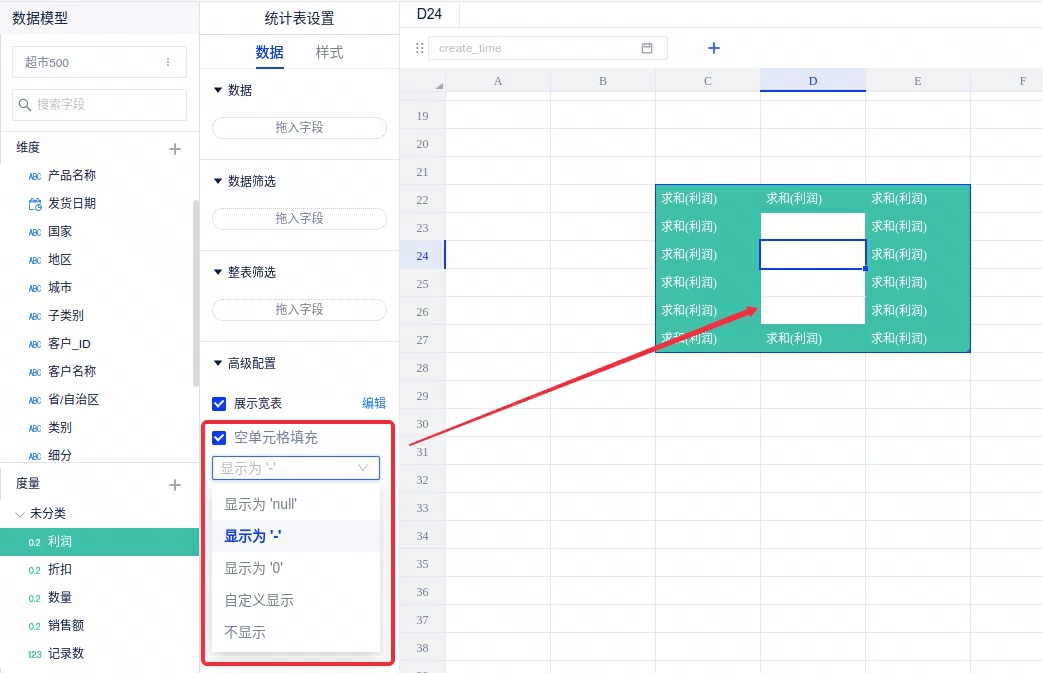Click the 搜索字段 search box
This screenshot has height=673, width=1043.
(x=100, y=104)
